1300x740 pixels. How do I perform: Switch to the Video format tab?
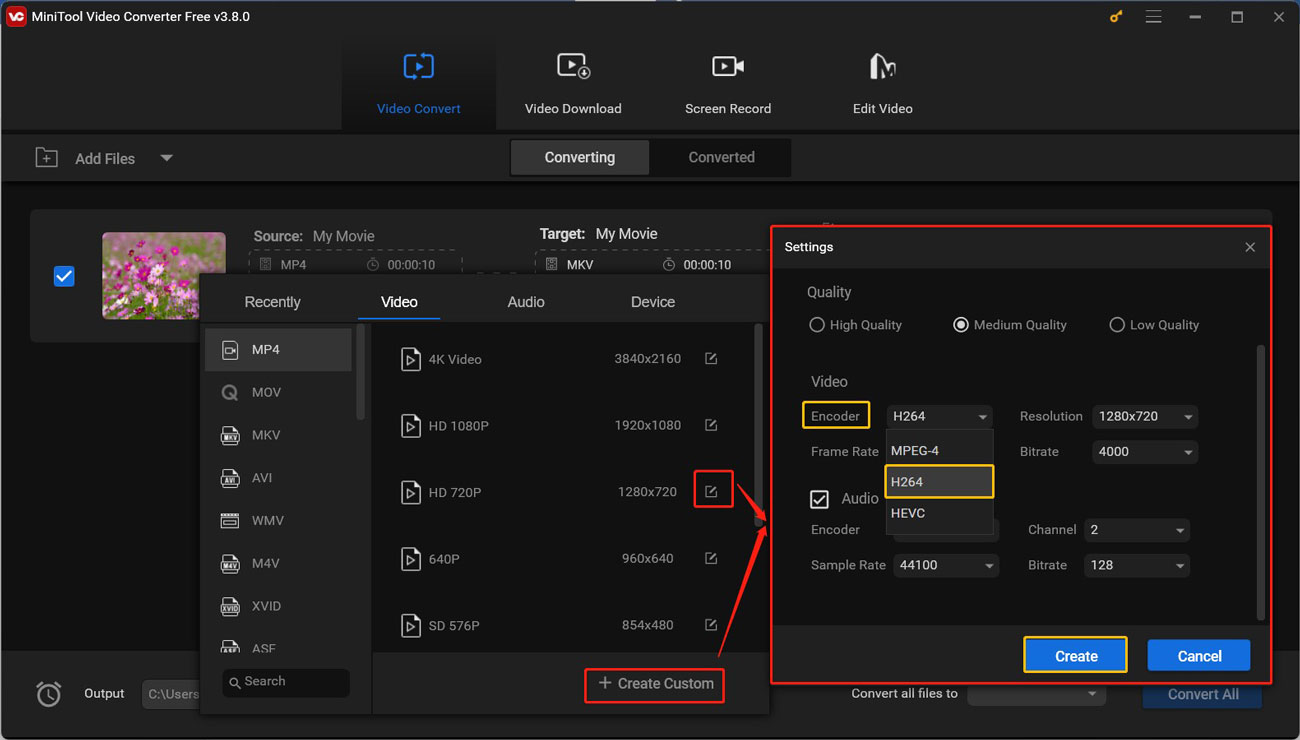(399, 302)
